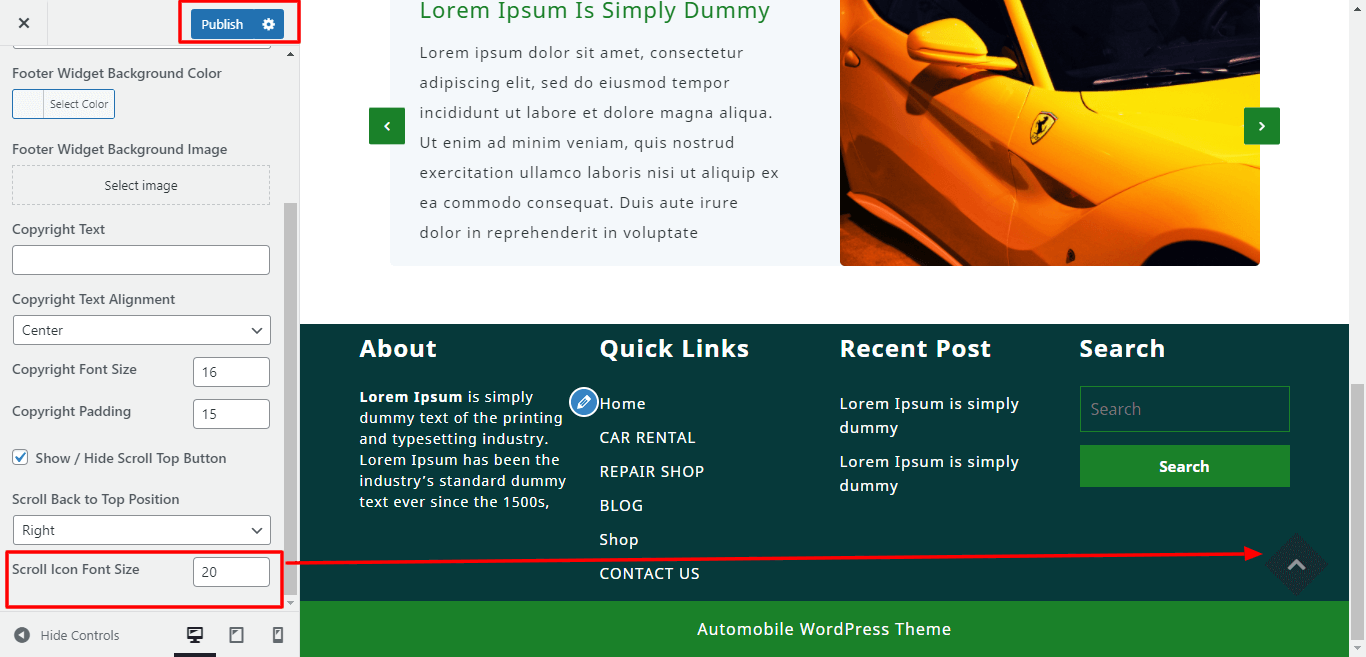Click the Publish button

click(222, 24)
